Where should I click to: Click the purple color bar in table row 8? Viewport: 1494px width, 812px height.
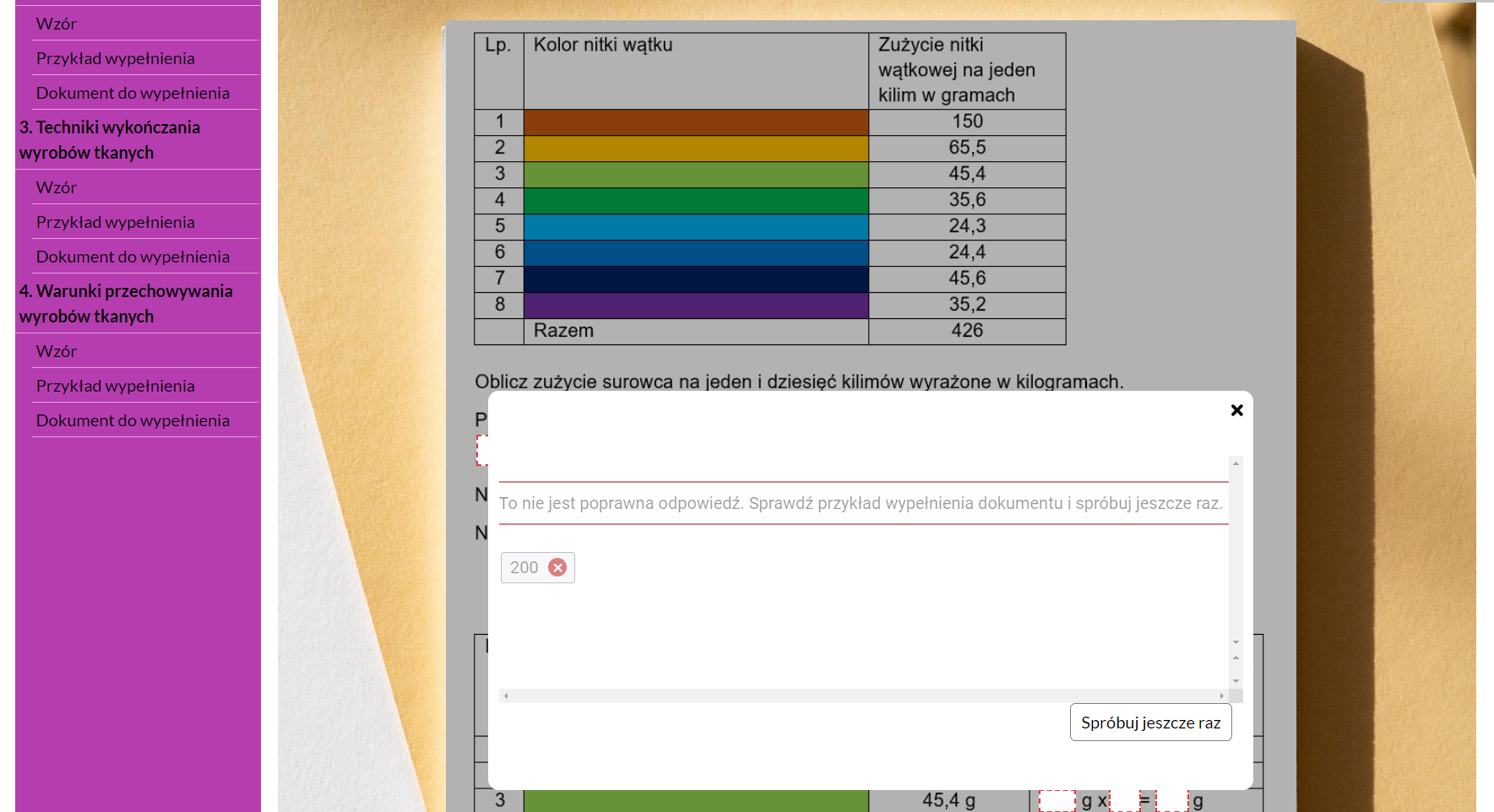[x=696, y=306]
